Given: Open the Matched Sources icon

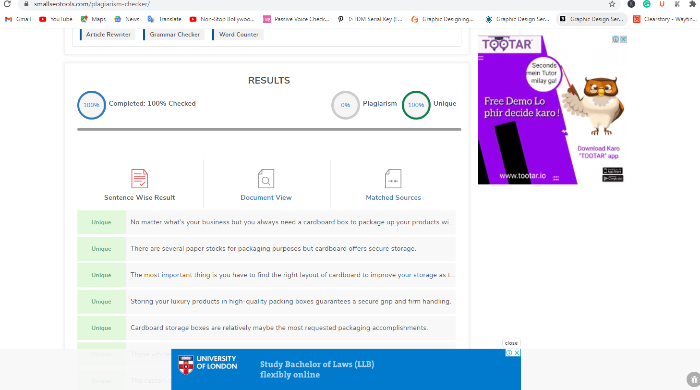Looking at the screenshot, I should click(x=393, y=178).
